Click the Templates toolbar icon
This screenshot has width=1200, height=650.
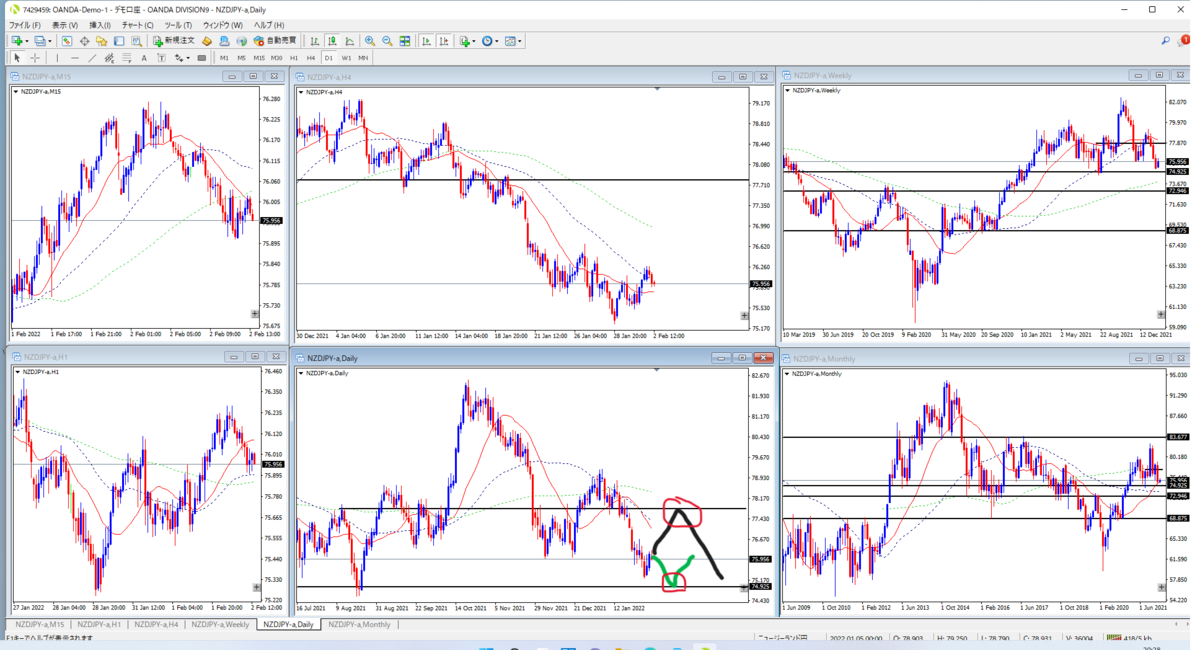[512, 41]
